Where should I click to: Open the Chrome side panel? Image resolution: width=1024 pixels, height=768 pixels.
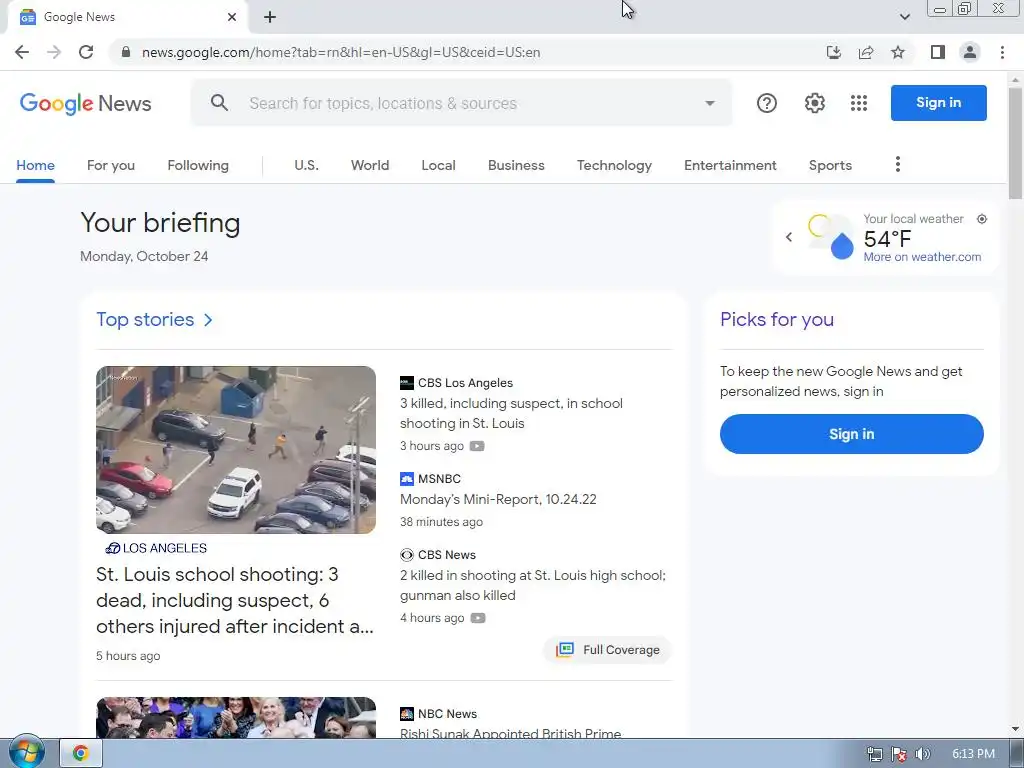(938, 52)
